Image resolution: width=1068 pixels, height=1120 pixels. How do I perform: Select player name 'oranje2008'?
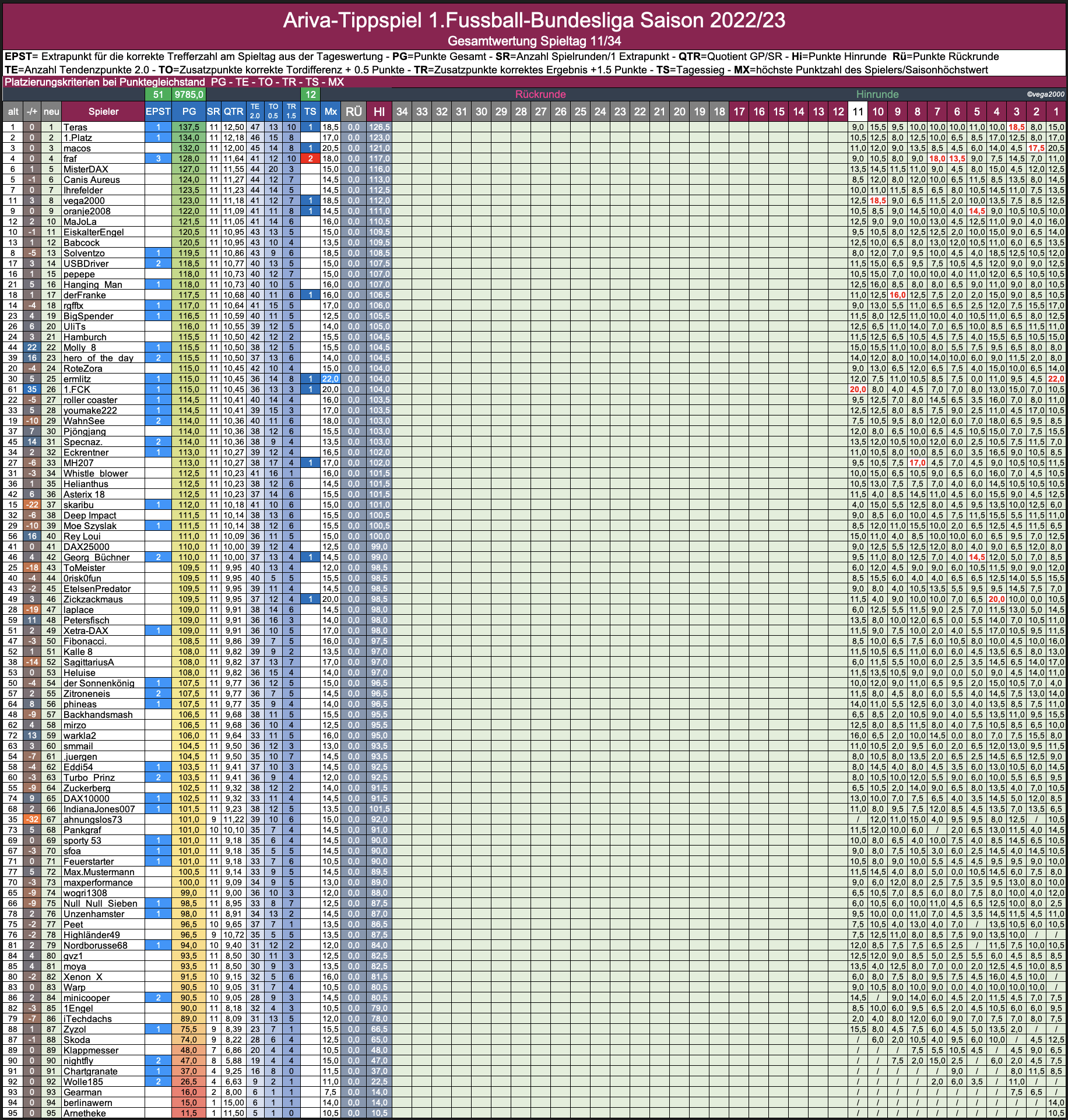point(87,211)
